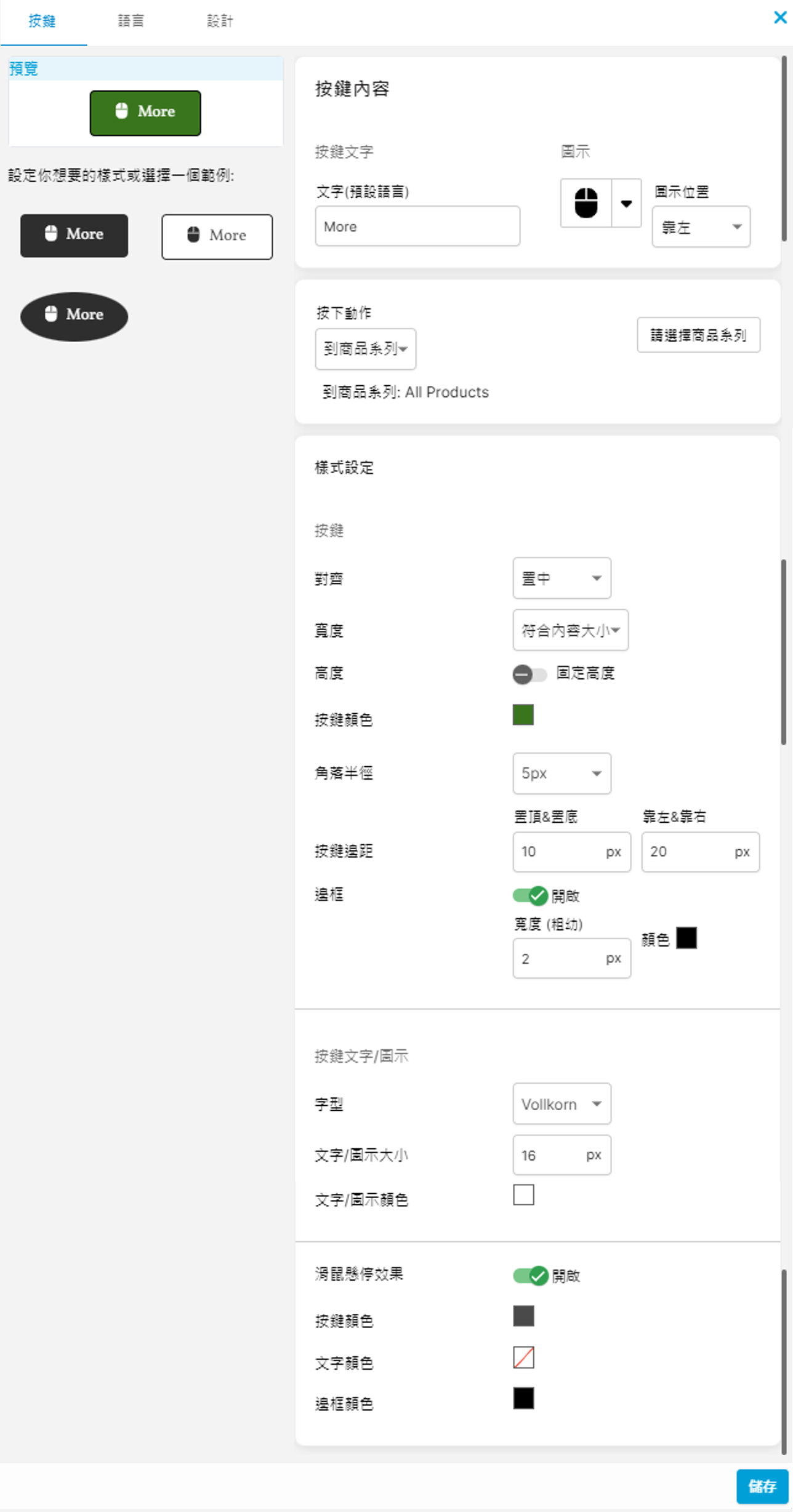Turn off the 滑鼠懸停效果 hover toggle
793x1512 pixels.
(530, 1276)
